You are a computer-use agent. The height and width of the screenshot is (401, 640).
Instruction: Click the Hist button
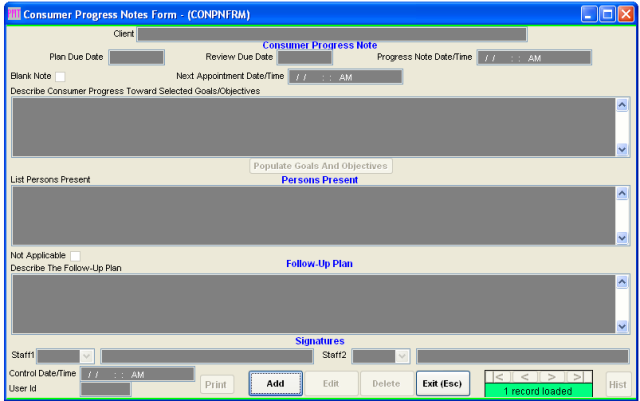[x=617, y=383]
